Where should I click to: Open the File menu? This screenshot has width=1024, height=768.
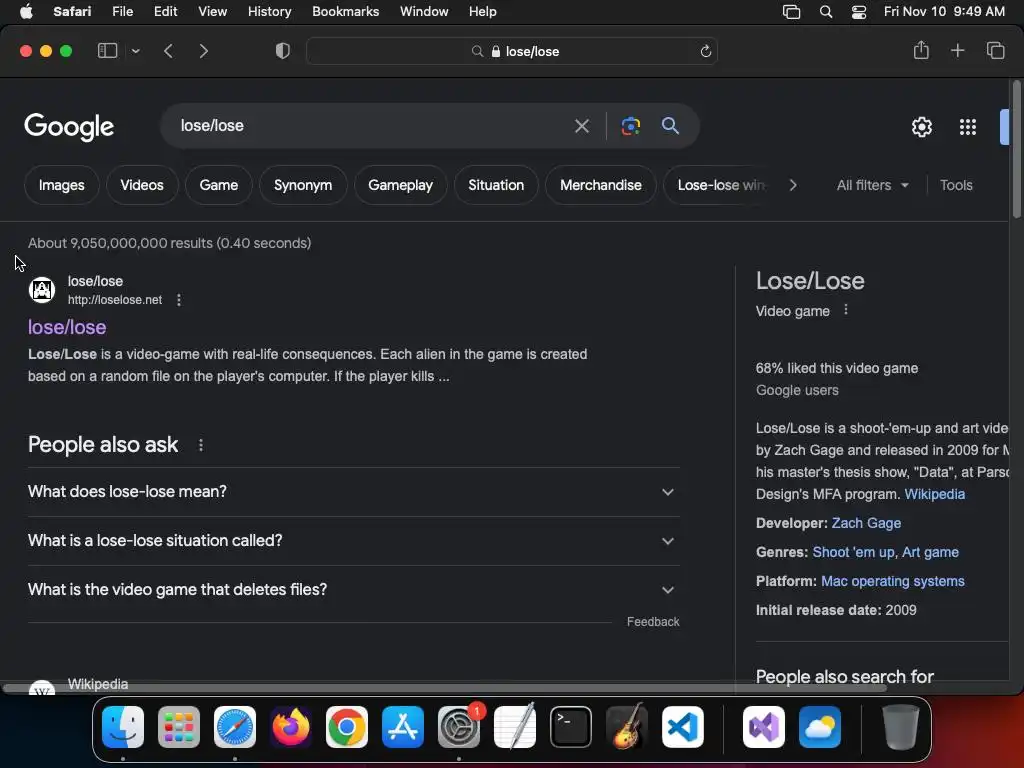(x=123, y=12)
